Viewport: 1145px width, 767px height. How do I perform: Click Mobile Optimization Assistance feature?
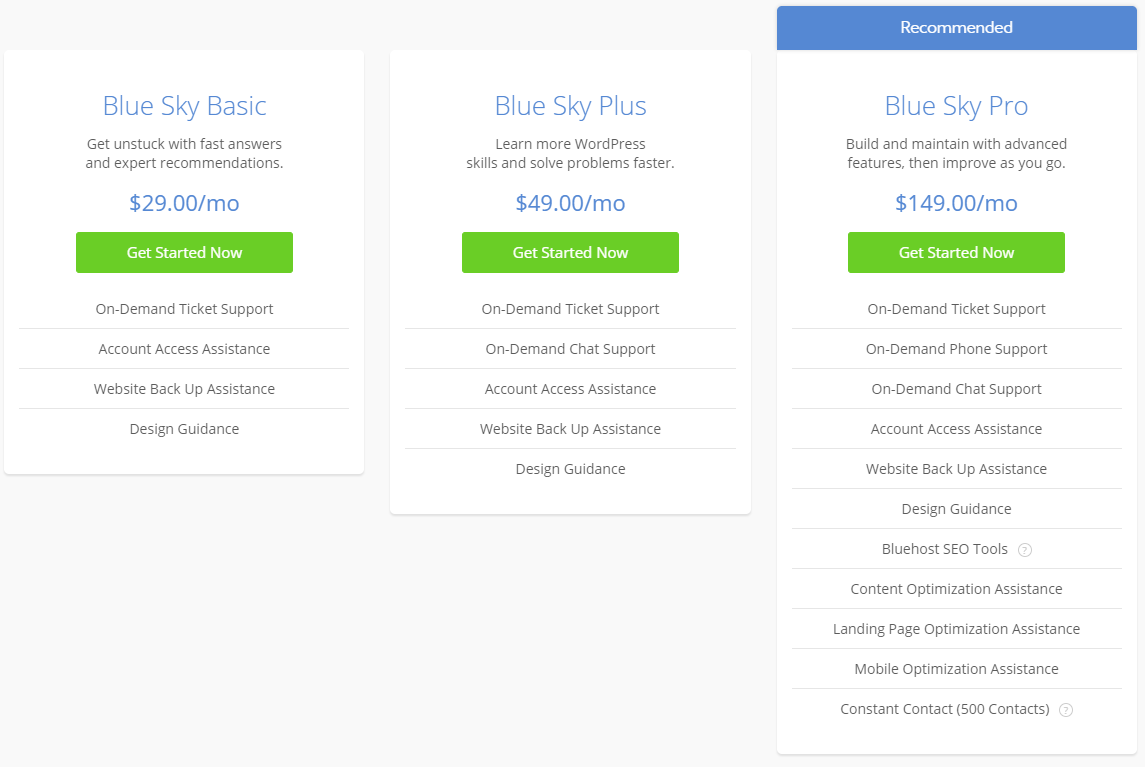956,669
